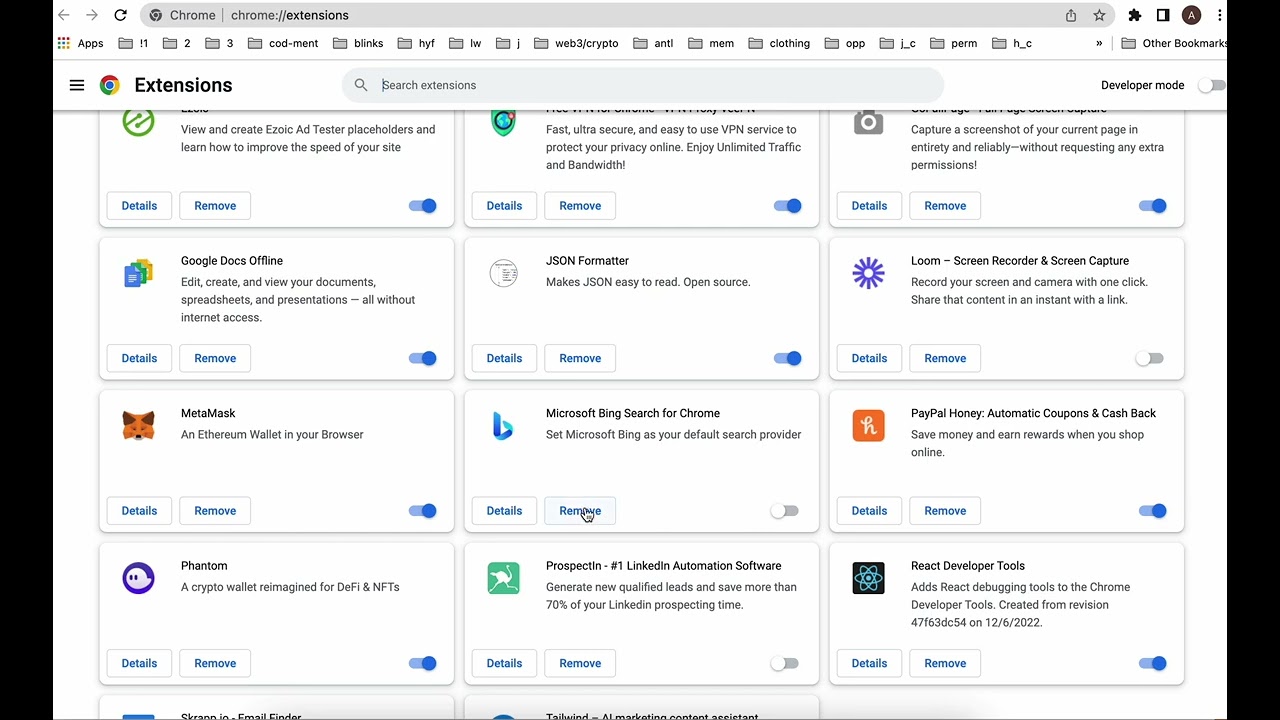The height and width of the screenshot is (720, 1280).
Task: Remove the ProspectIn extension
Action: tap(580, 663)
